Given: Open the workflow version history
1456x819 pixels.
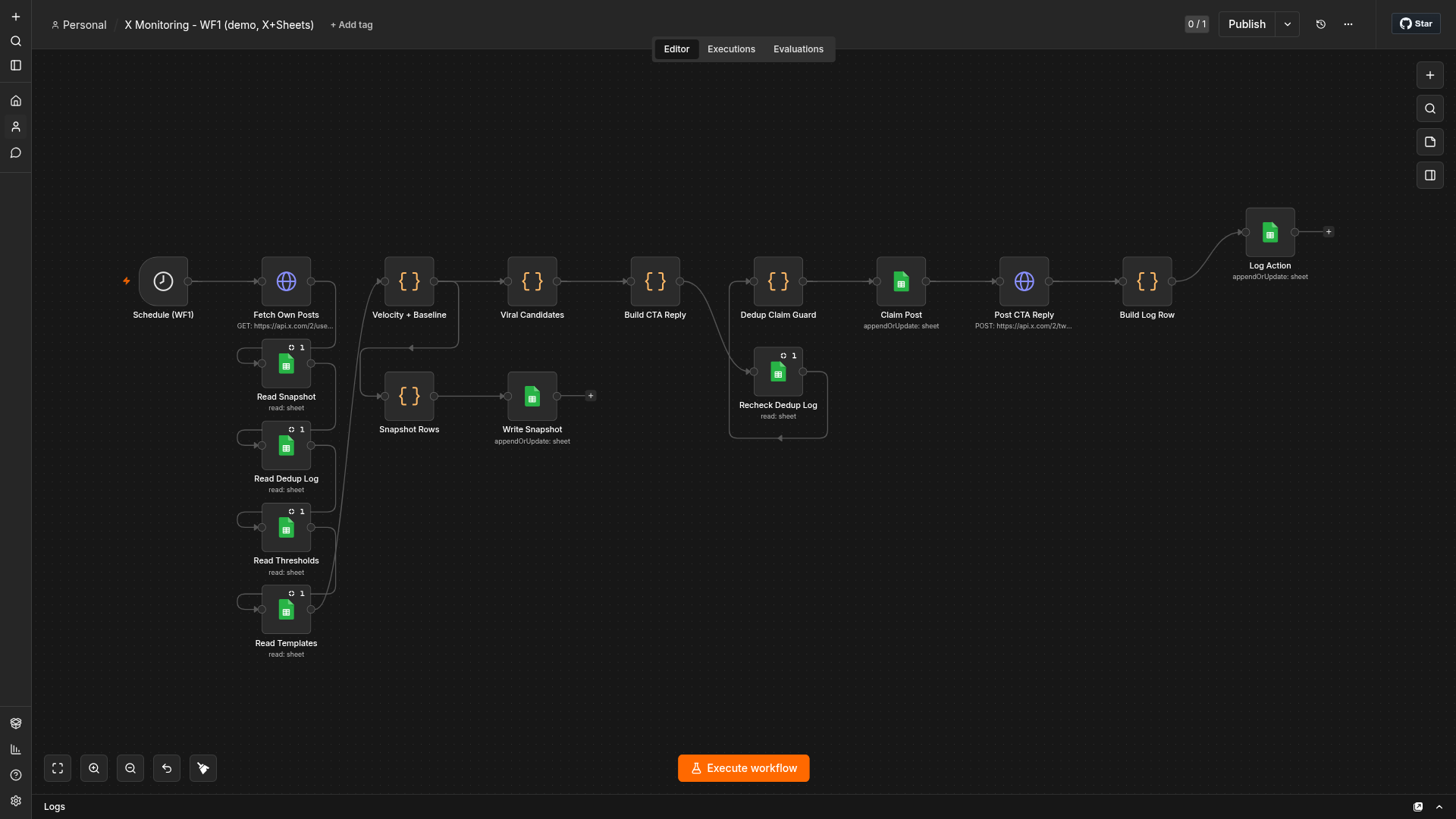Looking at the screenshot, I should tap(1321, 24).
